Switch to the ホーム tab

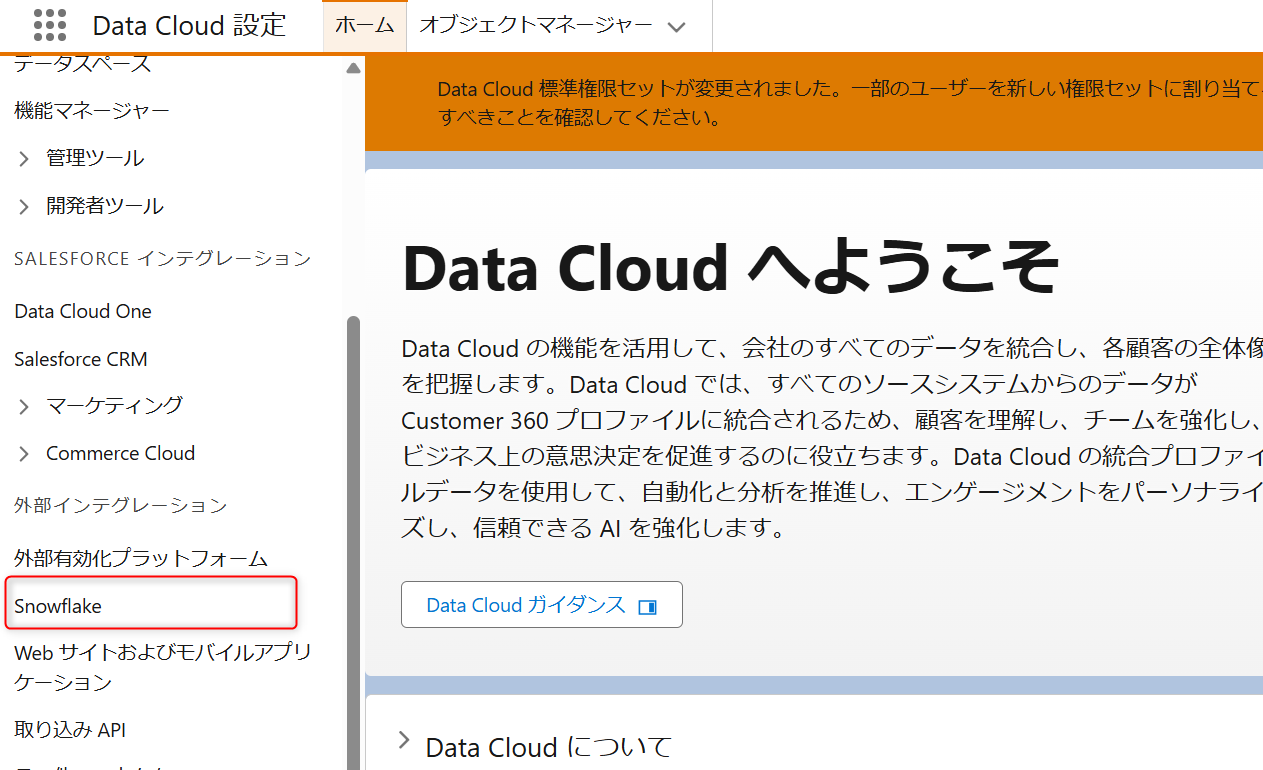tap(364, 25)
